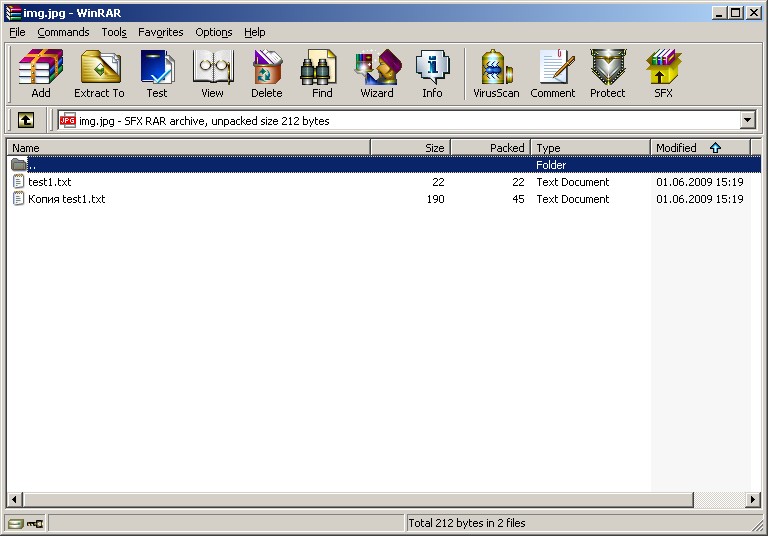768x536 pixels.
Task: Expand the address bar dropdown arrow
Action: 747,120
